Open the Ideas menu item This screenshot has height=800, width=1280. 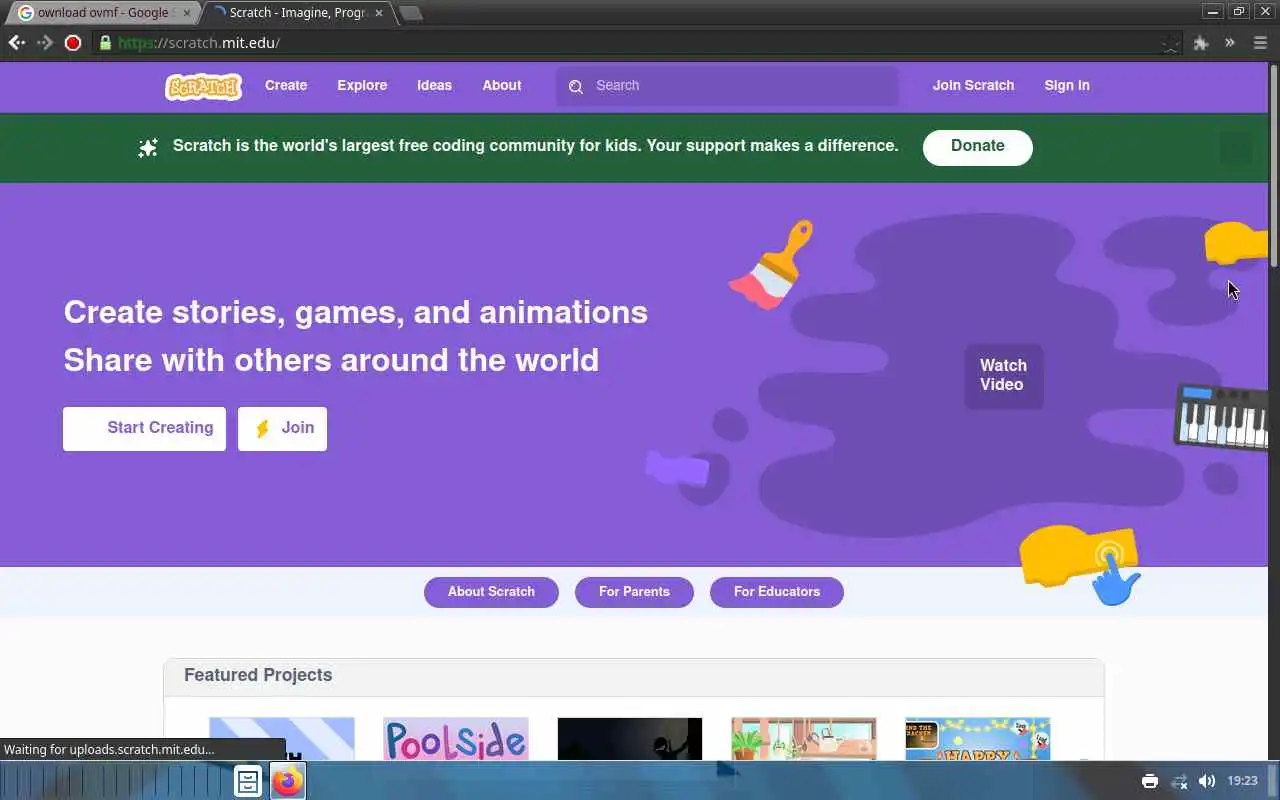[x=434, y=86]
